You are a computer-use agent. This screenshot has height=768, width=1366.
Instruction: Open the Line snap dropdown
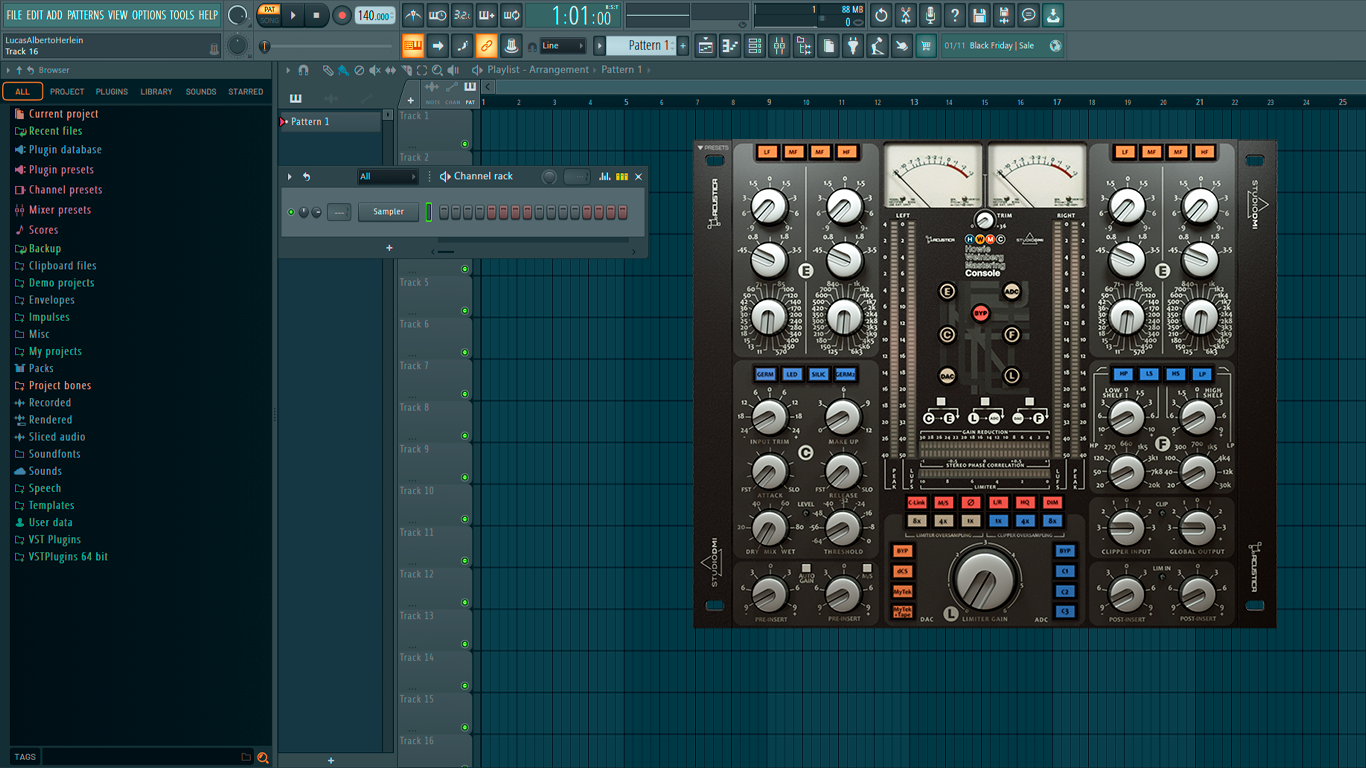(563, 45)
